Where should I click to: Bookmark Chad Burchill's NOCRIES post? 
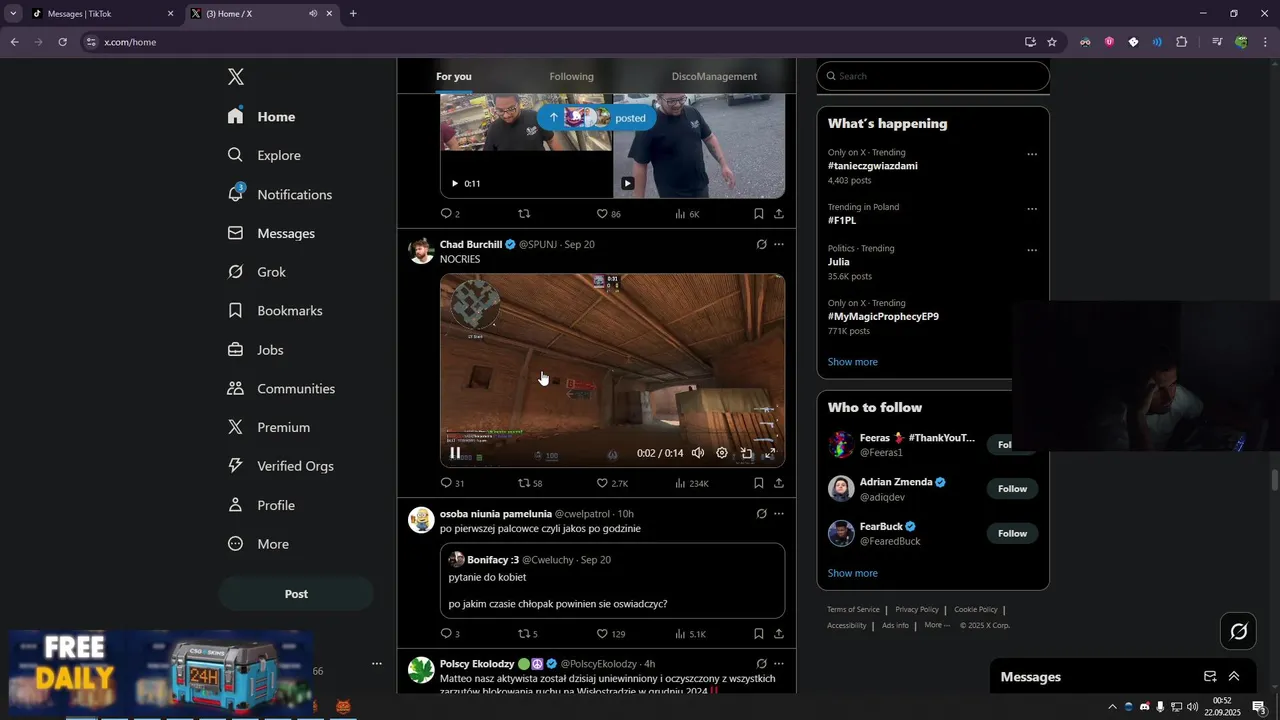coord(758,483)
